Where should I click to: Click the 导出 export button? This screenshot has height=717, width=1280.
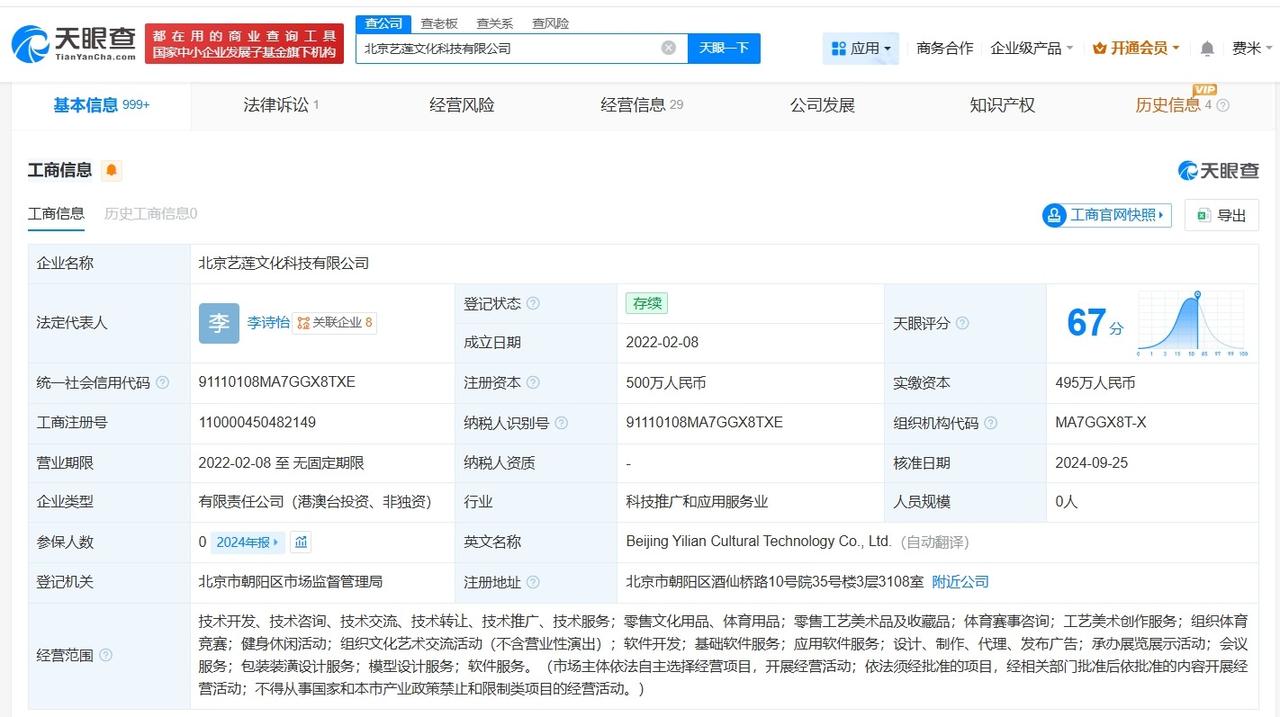pos(1221,215)
